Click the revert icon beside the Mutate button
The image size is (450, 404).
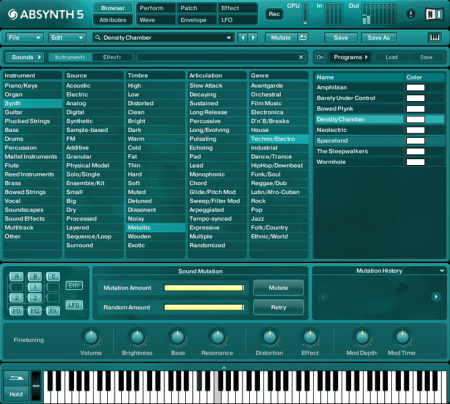(303, 38)
